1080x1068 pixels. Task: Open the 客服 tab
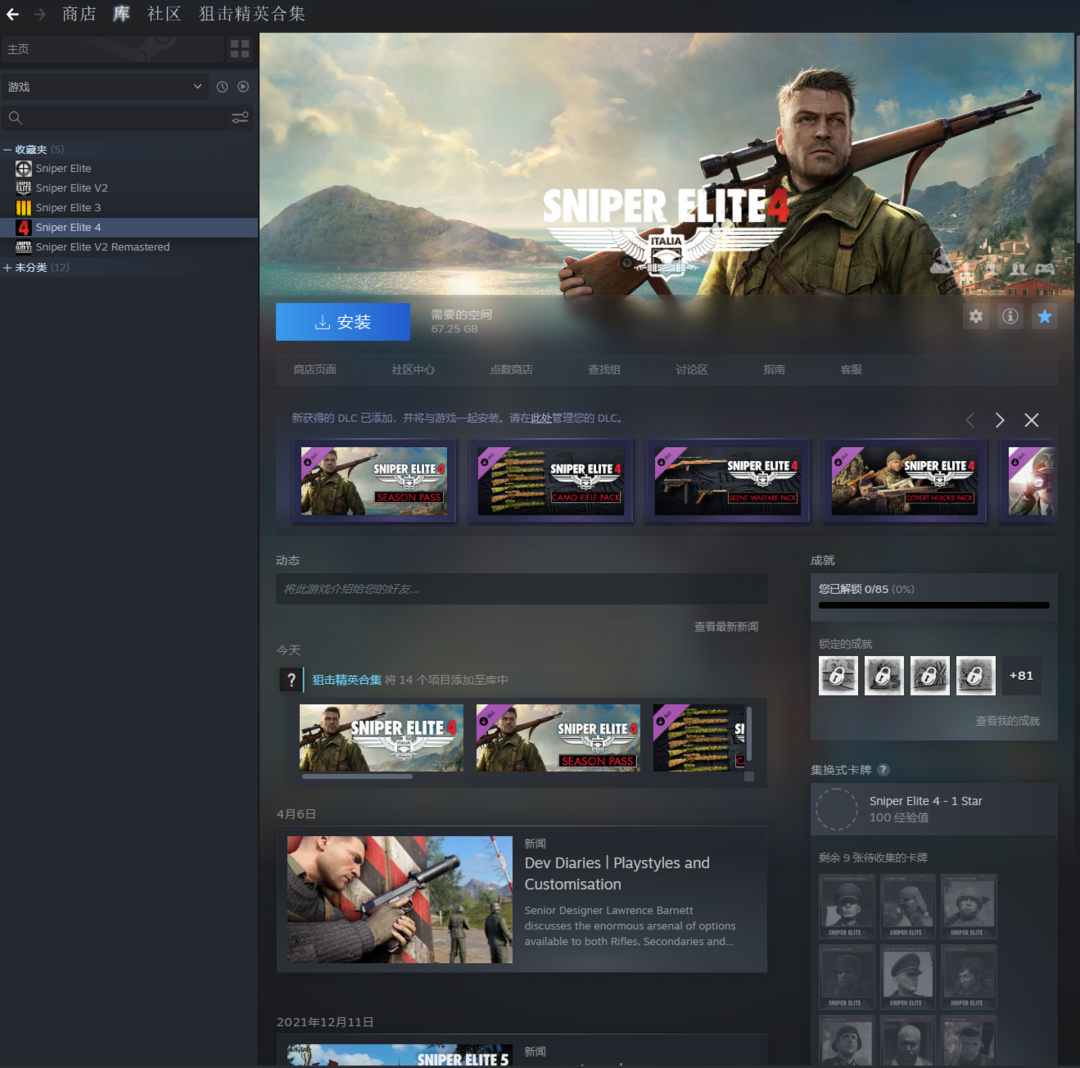click(851, 370)
